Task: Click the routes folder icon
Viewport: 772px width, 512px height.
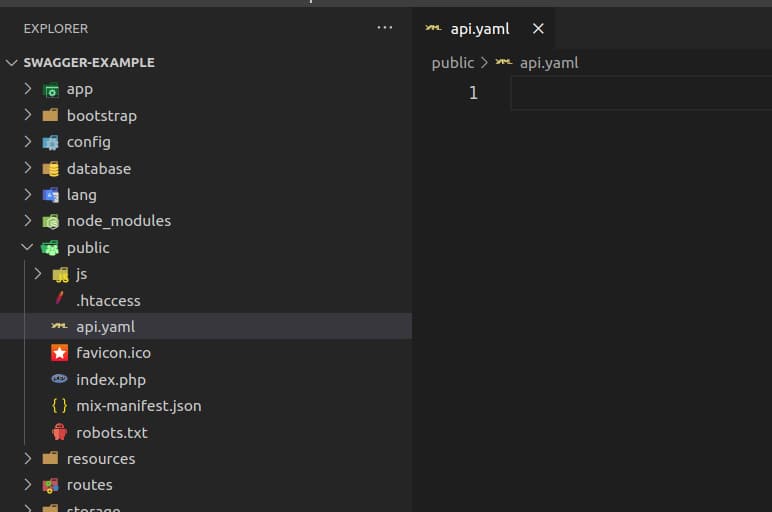Action: [50, 485]
